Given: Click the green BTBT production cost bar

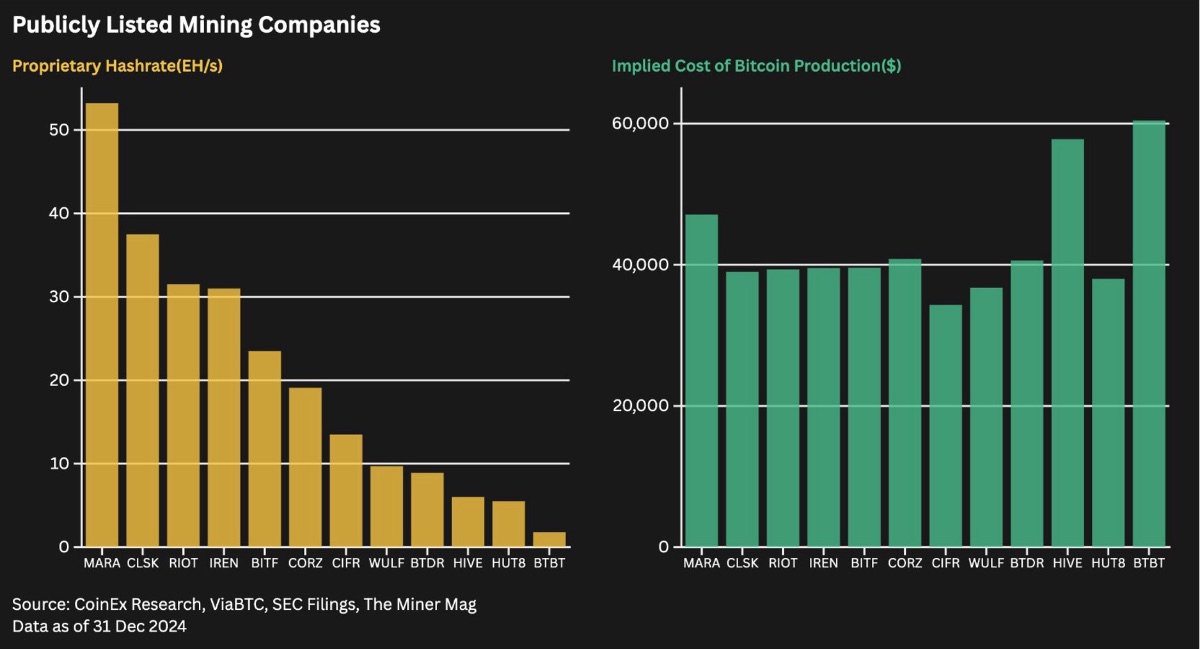Looking at the screenshot, I should pos(1149,334).
